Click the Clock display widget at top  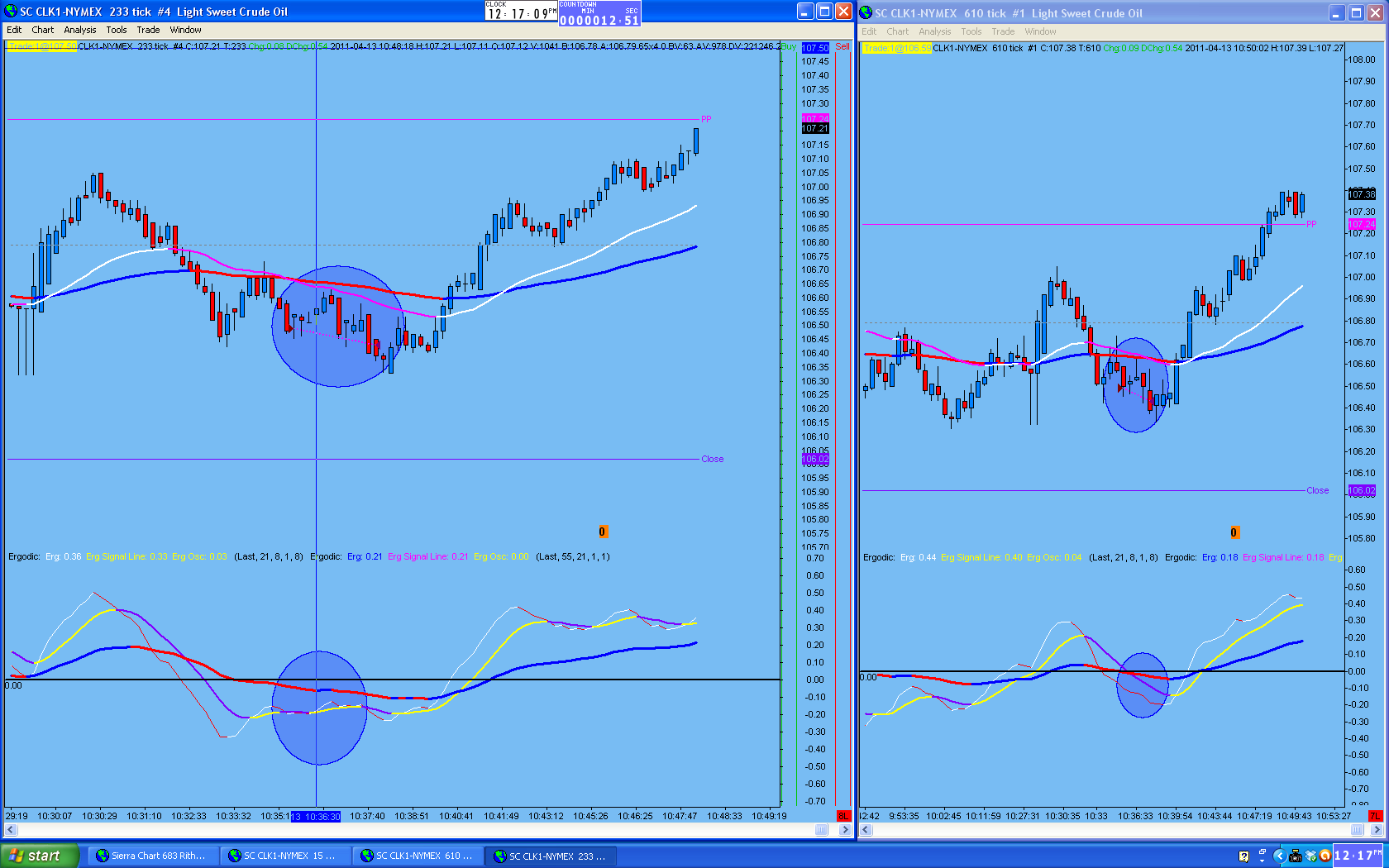[521, 11]
